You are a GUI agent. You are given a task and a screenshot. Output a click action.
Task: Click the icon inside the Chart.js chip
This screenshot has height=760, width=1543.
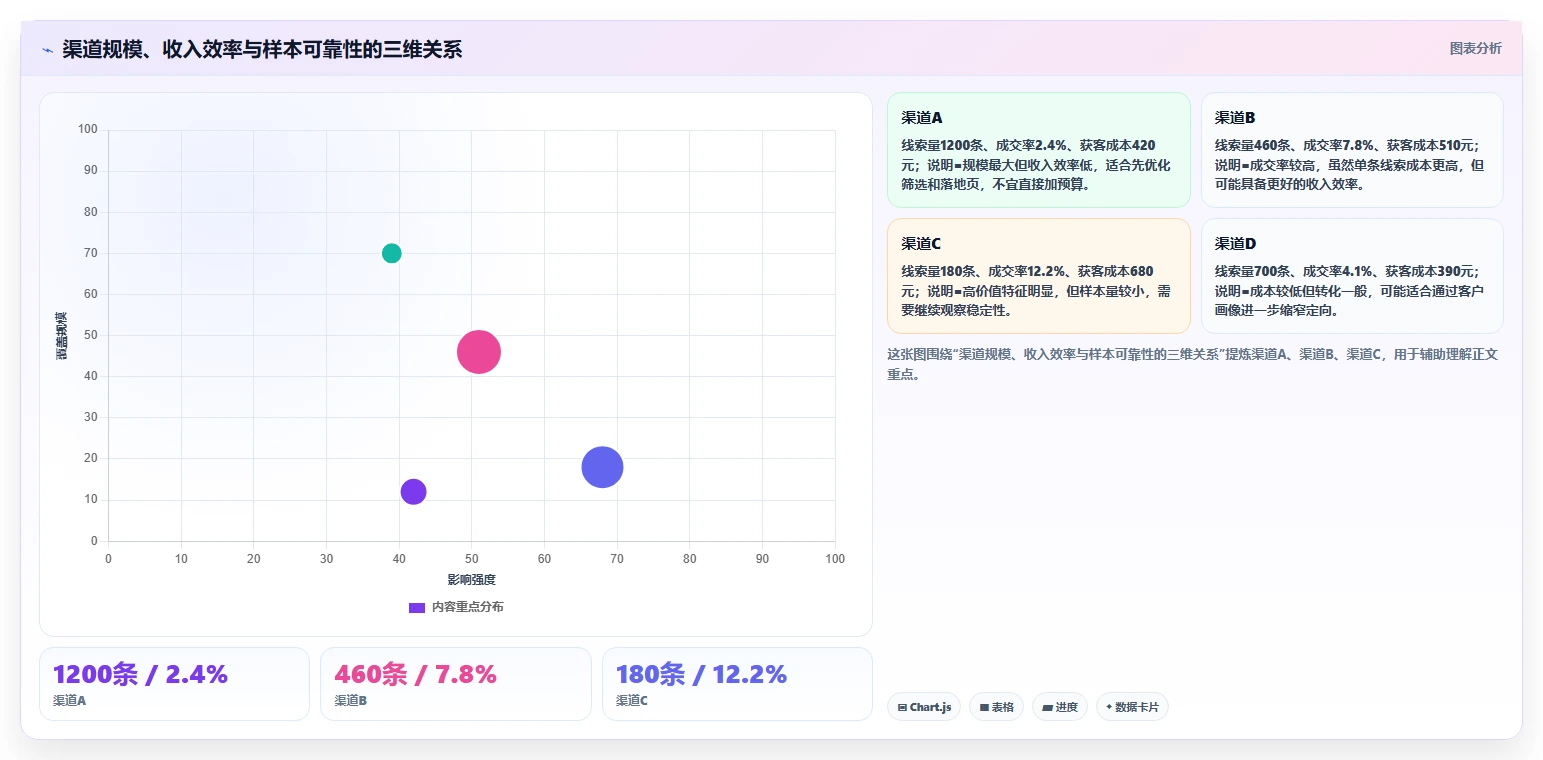902,707
